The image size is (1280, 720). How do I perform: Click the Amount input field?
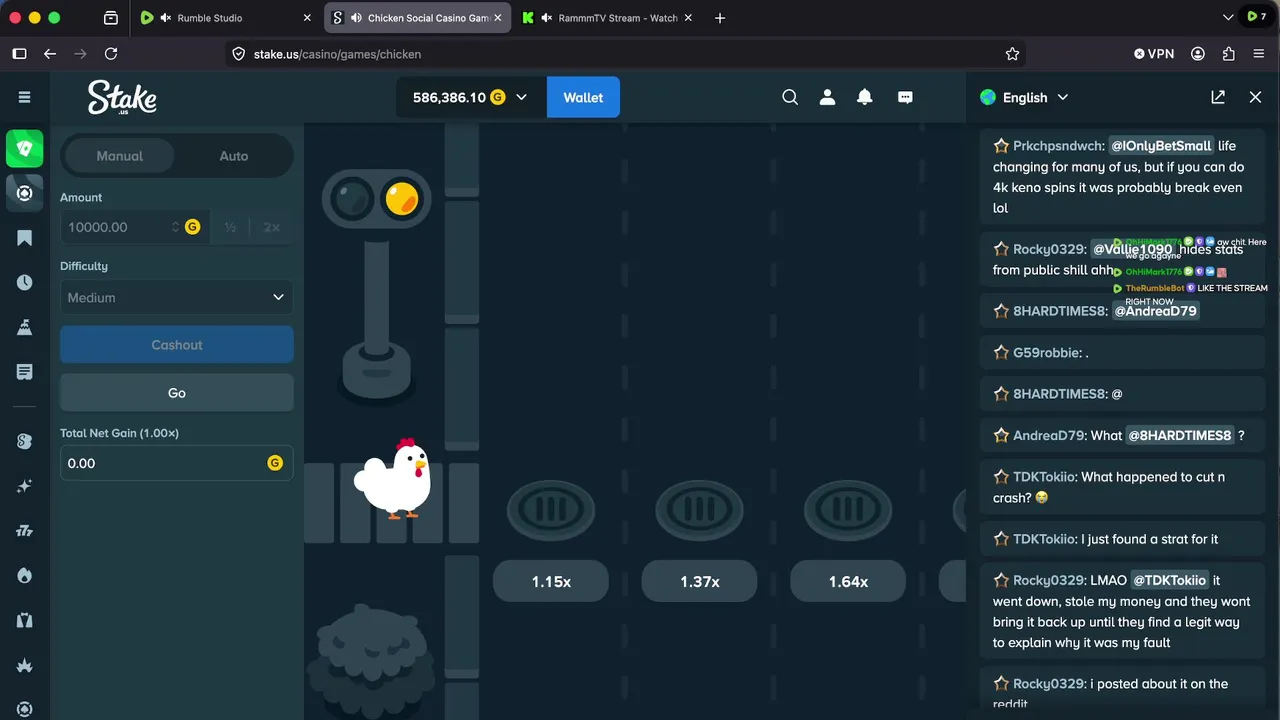coord(133,227)
